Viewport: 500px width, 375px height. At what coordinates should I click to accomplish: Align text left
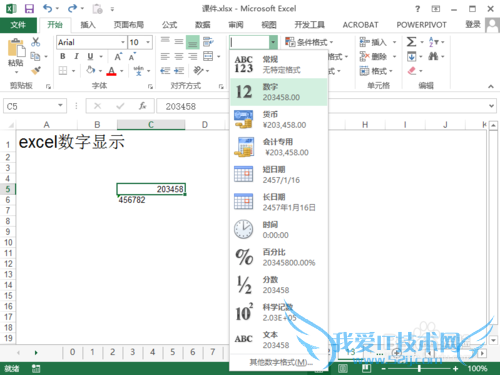click(x=165, y=56)
